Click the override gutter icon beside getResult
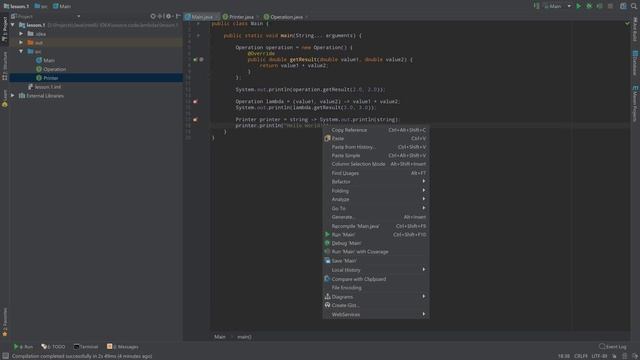The image size is (640, 360). [196, 60]
